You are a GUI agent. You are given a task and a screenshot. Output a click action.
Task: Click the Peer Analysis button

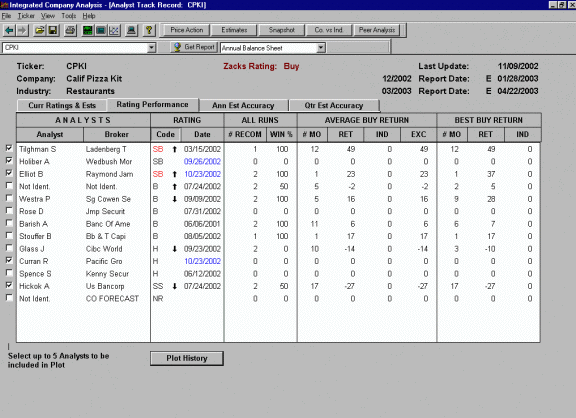pyautogui.click(x=377, y=30)
